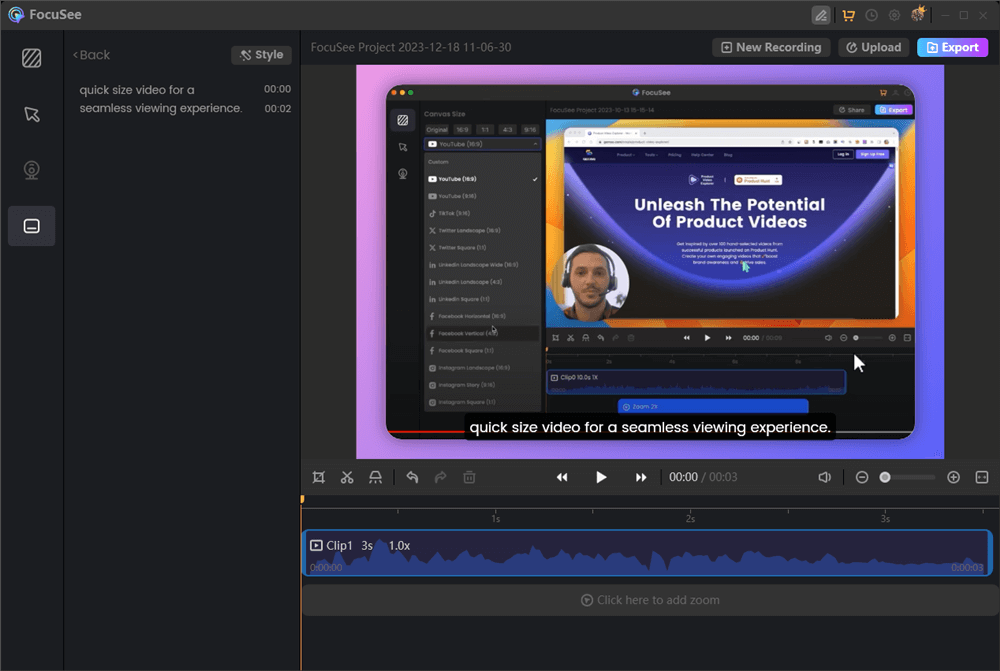Click the 00:02 caption timestamp
The height and width of the screenshot is (671, 1000).
(277, 108)
